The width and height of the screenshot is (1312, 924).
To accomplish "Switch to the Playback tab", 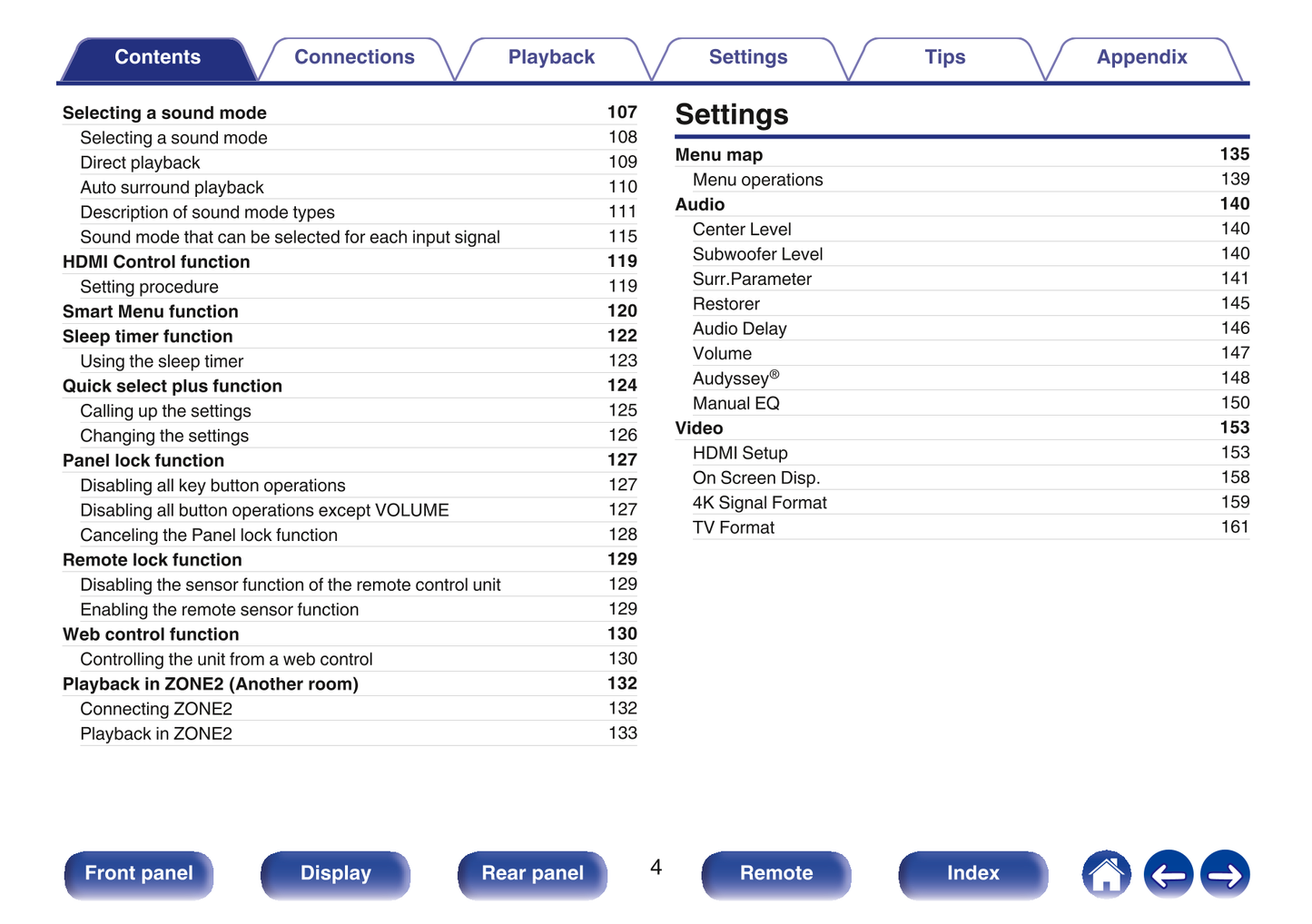I will 551,57.
